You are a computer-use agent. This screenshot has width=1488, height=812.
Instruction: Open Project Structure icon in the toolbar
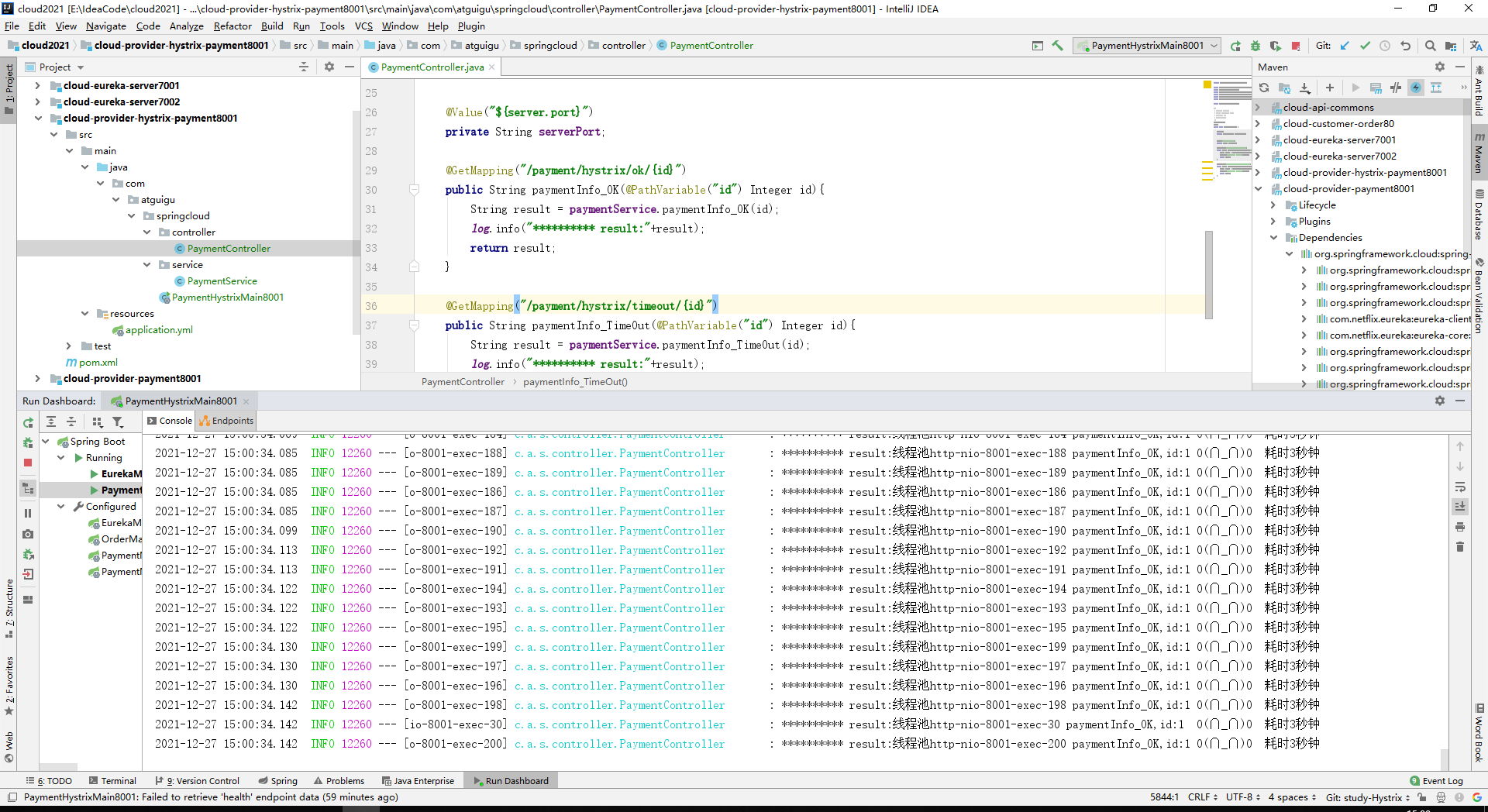click(1451, 46)
